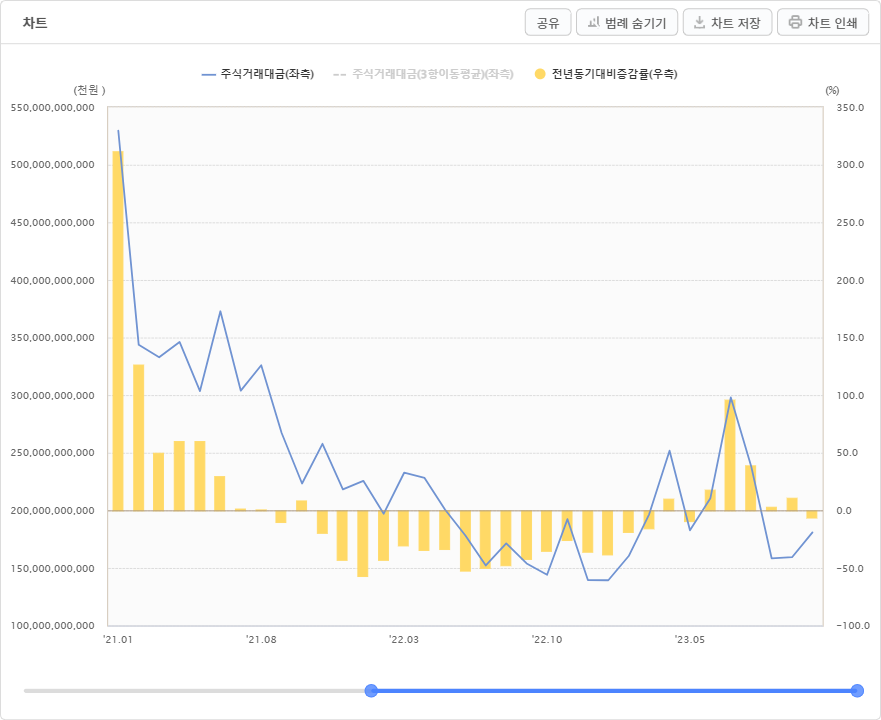Click the '21.08 x-axis label
The height and width of the screenshot is (720, 881).
click(261, 640)
